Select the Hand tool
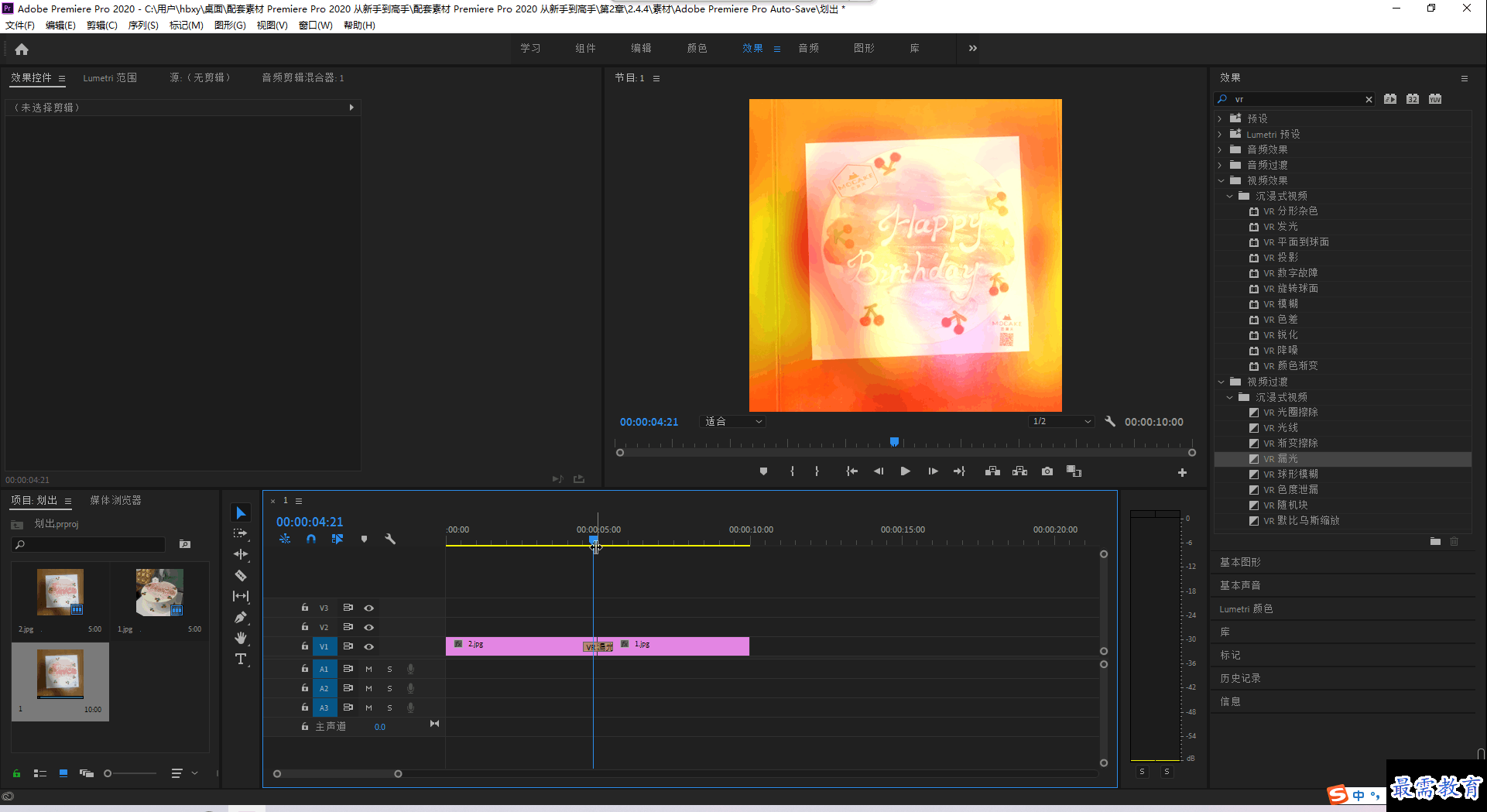The height and width of the screenshot is (812, 1487). 241,638
